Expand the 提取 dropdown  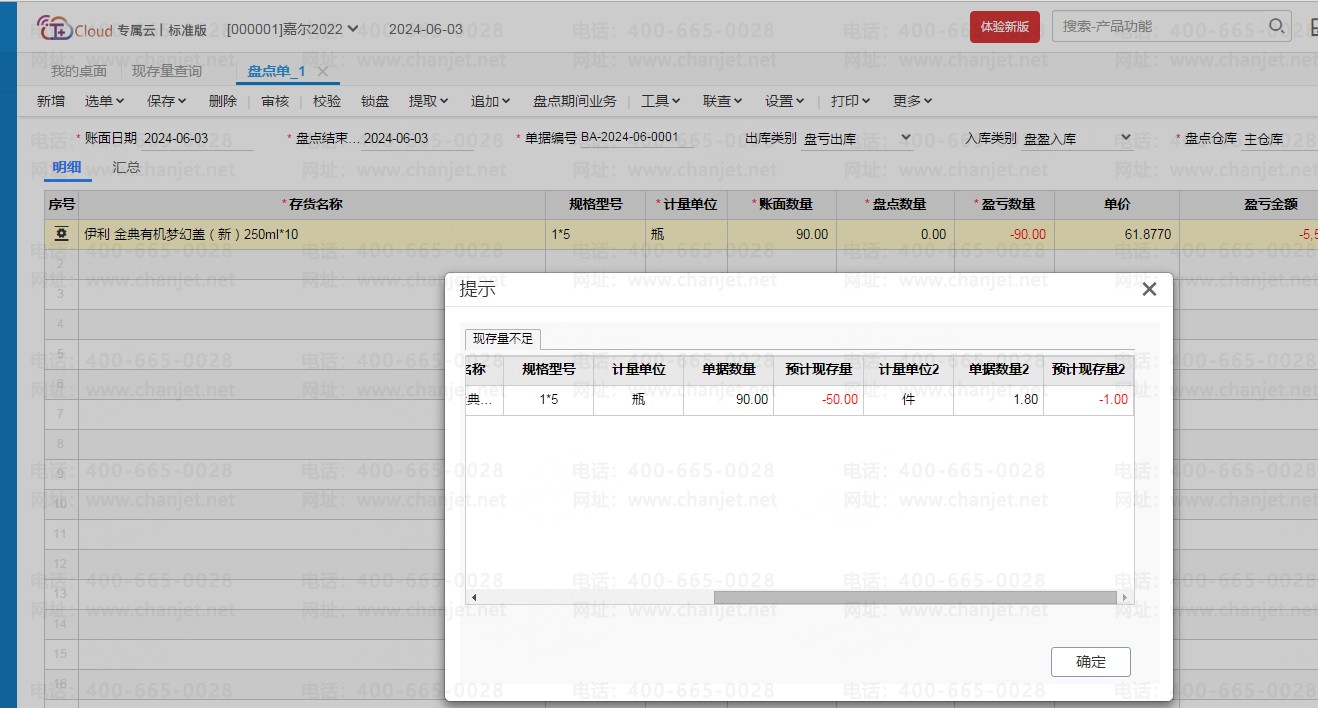pos(429,101)
